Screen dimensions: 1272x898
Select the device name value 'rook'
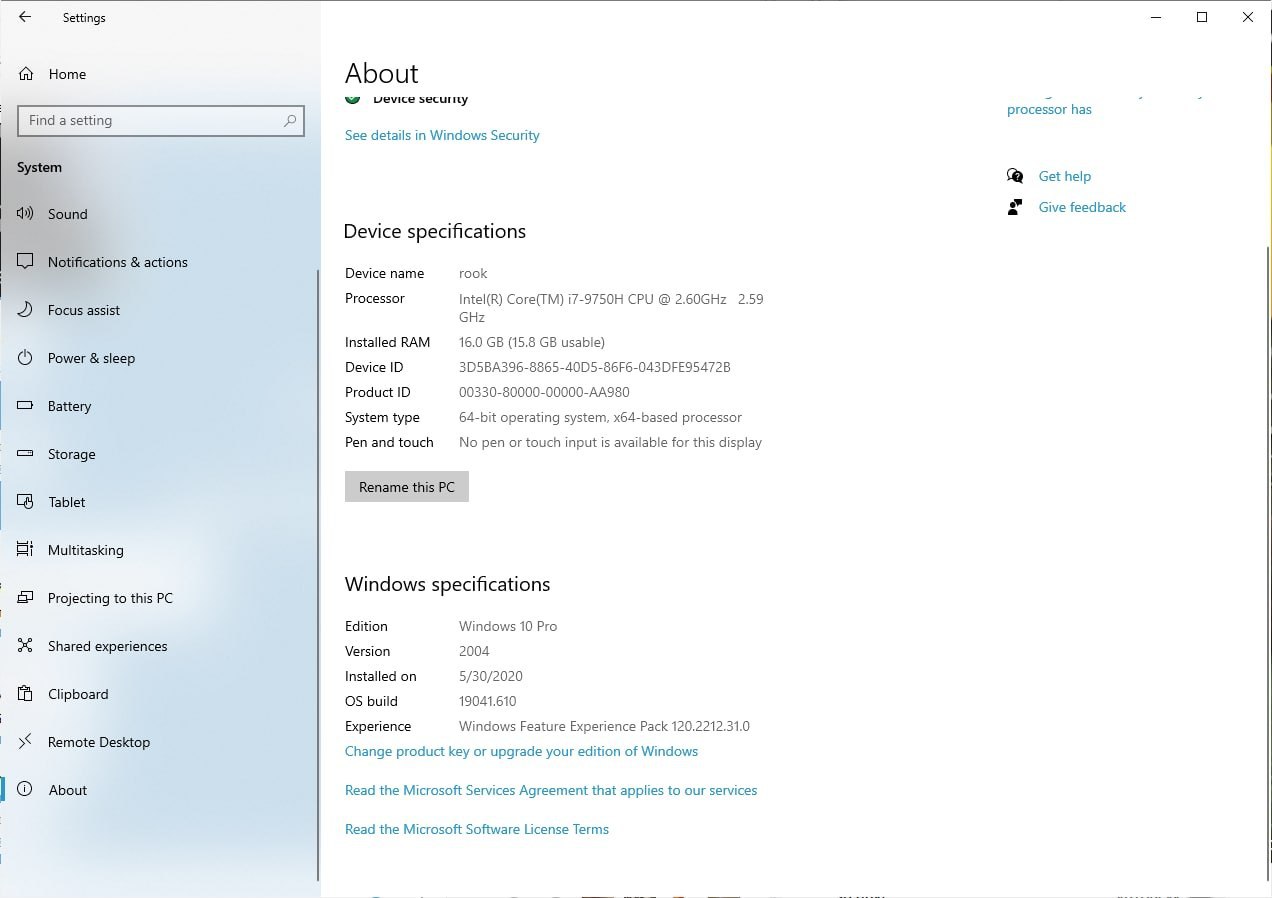click(x=473, y=273)
